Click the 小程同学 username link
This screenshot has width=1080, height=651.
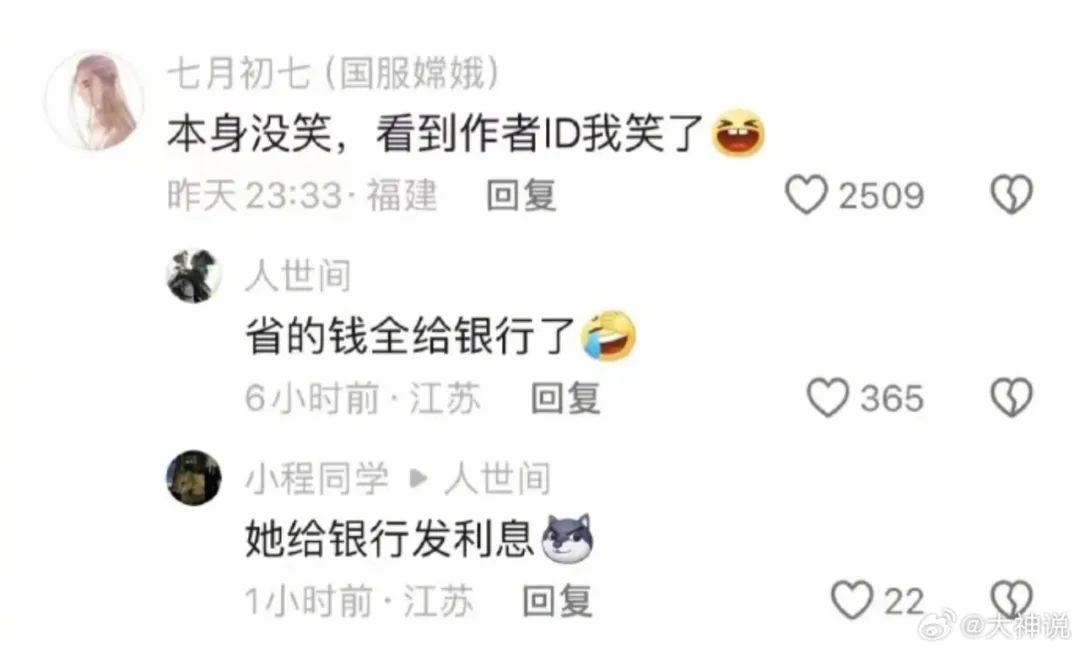click(x=317, y=478)
